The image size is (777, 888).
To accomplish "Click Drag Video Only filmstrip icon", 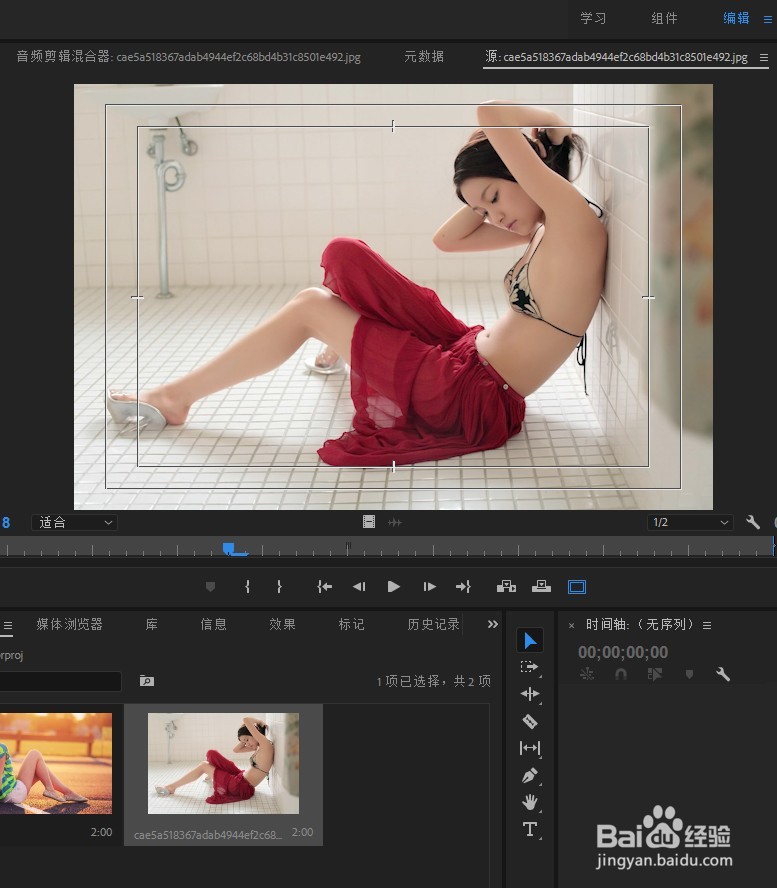I will tap(369, 522).
